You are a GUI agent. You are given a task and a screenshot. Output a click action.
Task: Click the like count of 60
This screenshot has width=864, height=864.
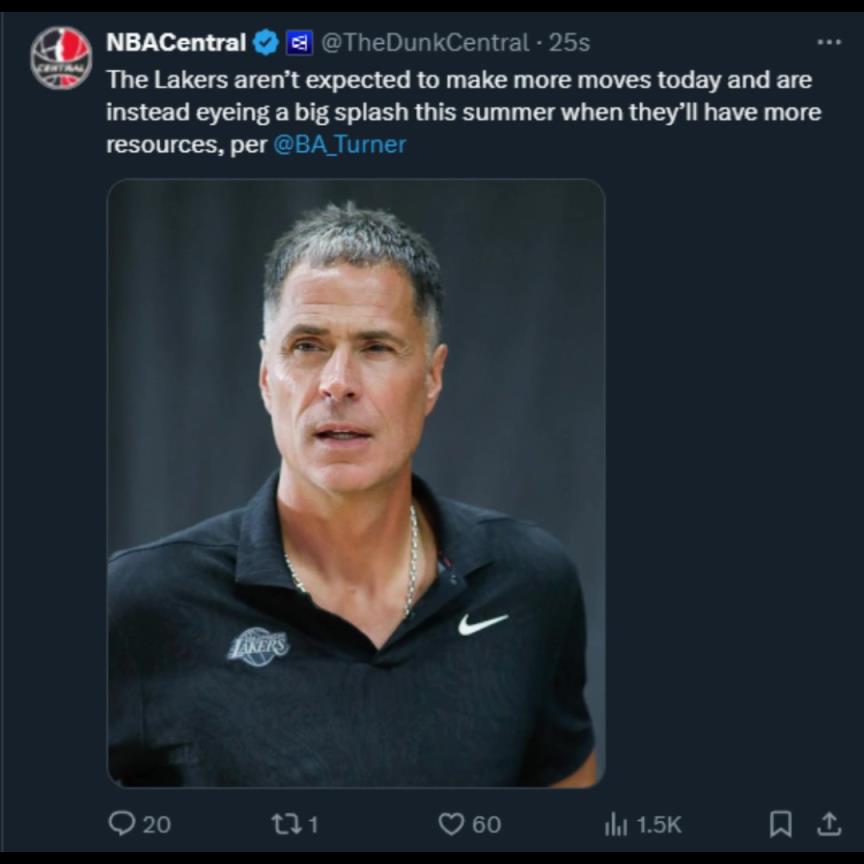(x=486, y=824)
